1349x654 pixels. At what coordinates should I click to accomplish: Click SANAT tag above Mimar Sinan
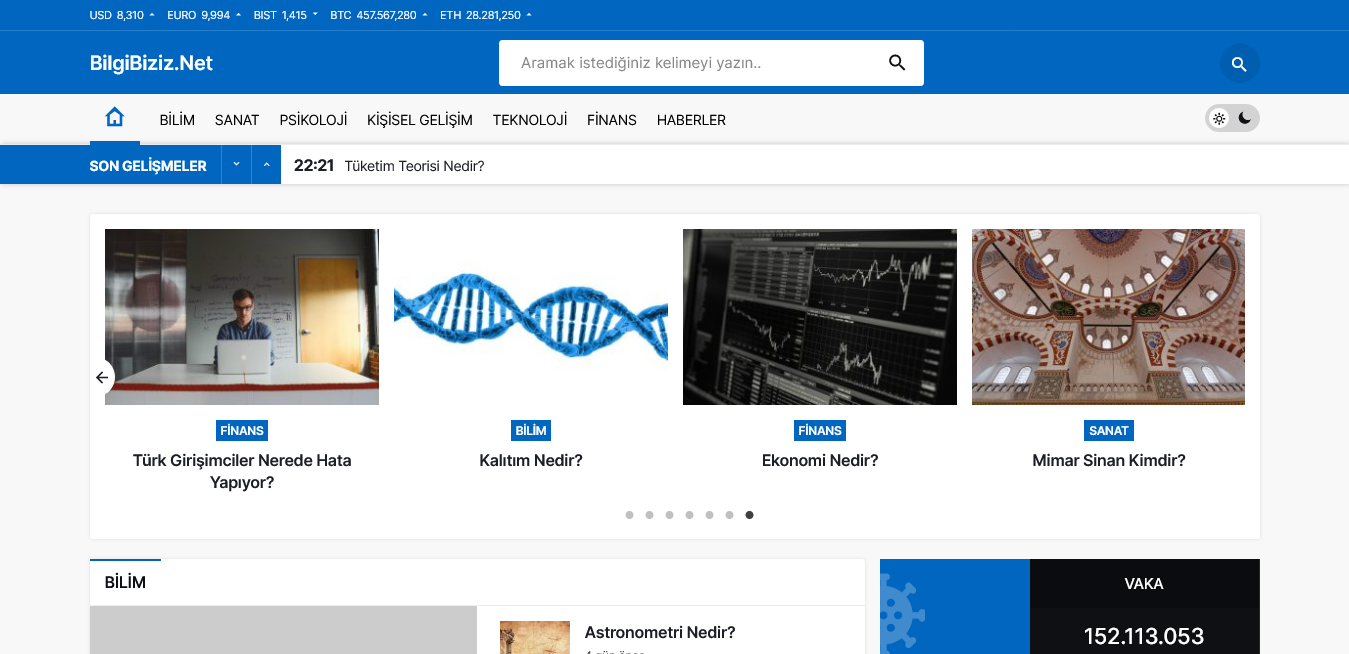click(x=1109, y=430)
